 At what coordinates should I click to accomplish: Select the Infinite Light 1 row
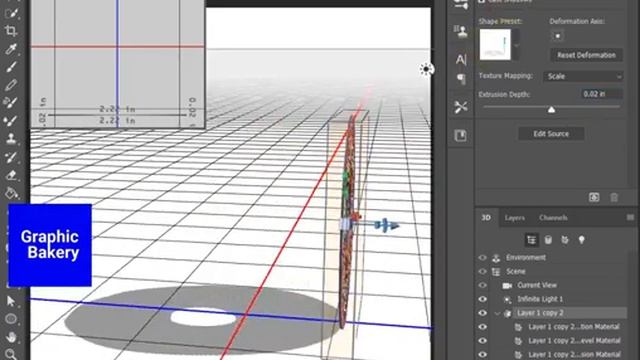coord(551,299)
